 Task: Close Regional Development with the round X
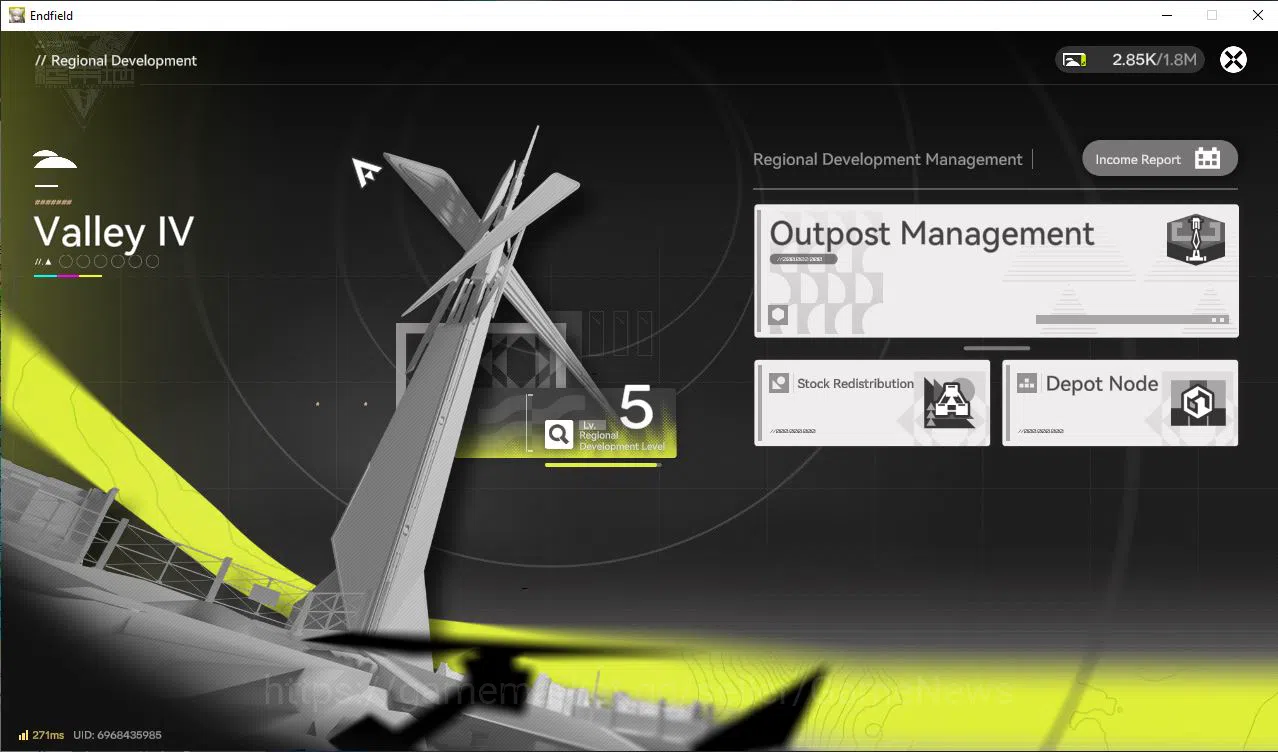(1234, 60)
